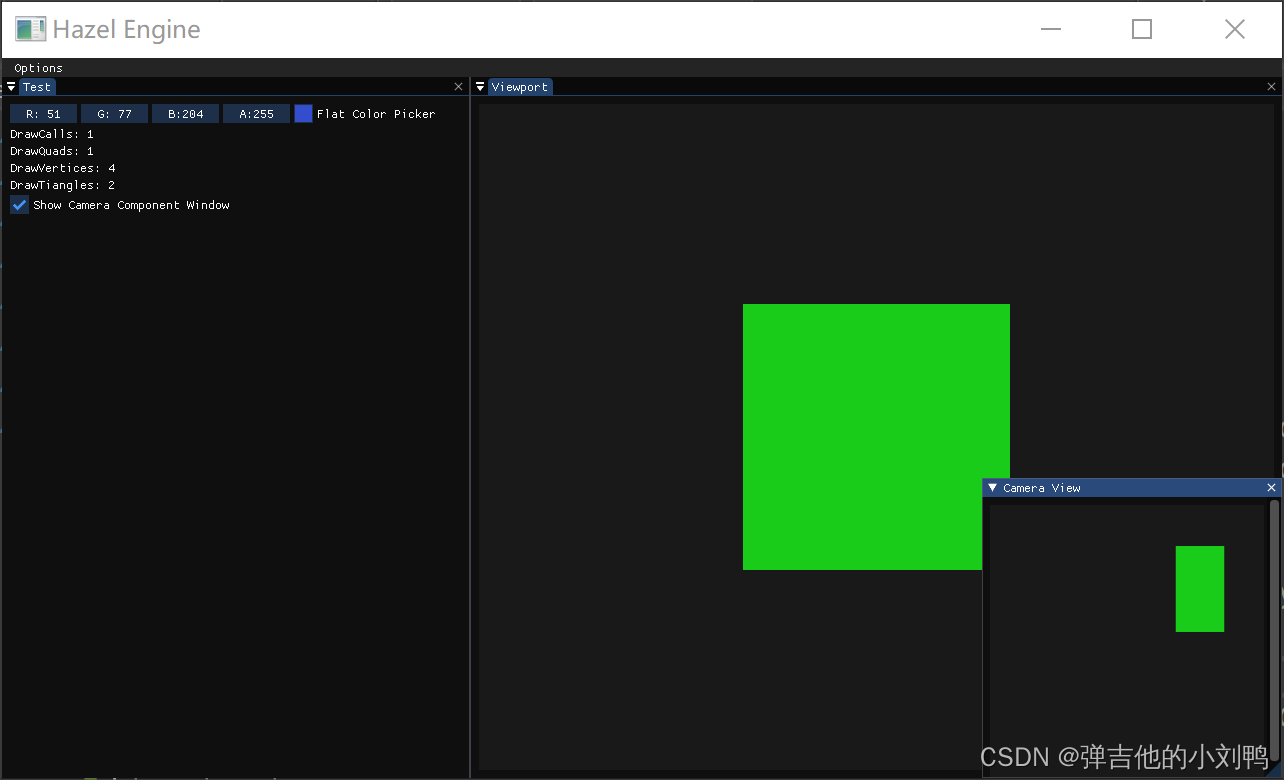
Task: Open the Flat Color Picker swatch
Action: tap(303, 114)
